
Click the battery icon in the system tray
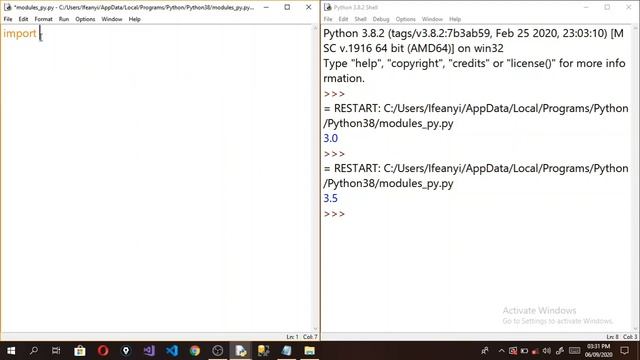tap(524, 351)
